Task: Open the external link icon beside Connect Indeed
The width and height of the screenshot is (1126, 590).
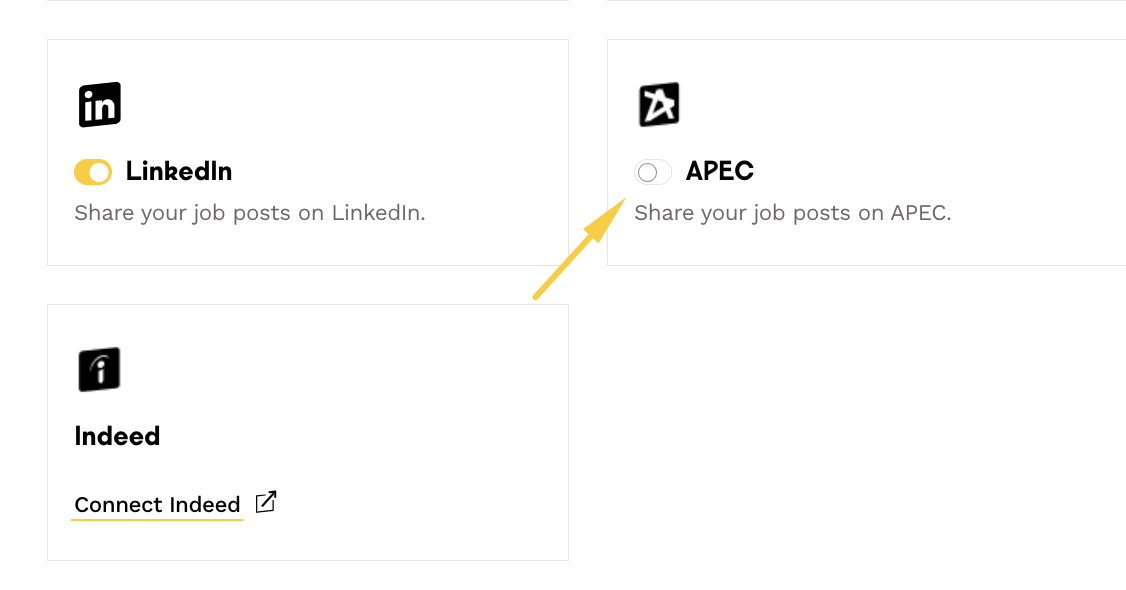Action: [x=266, y=502]
